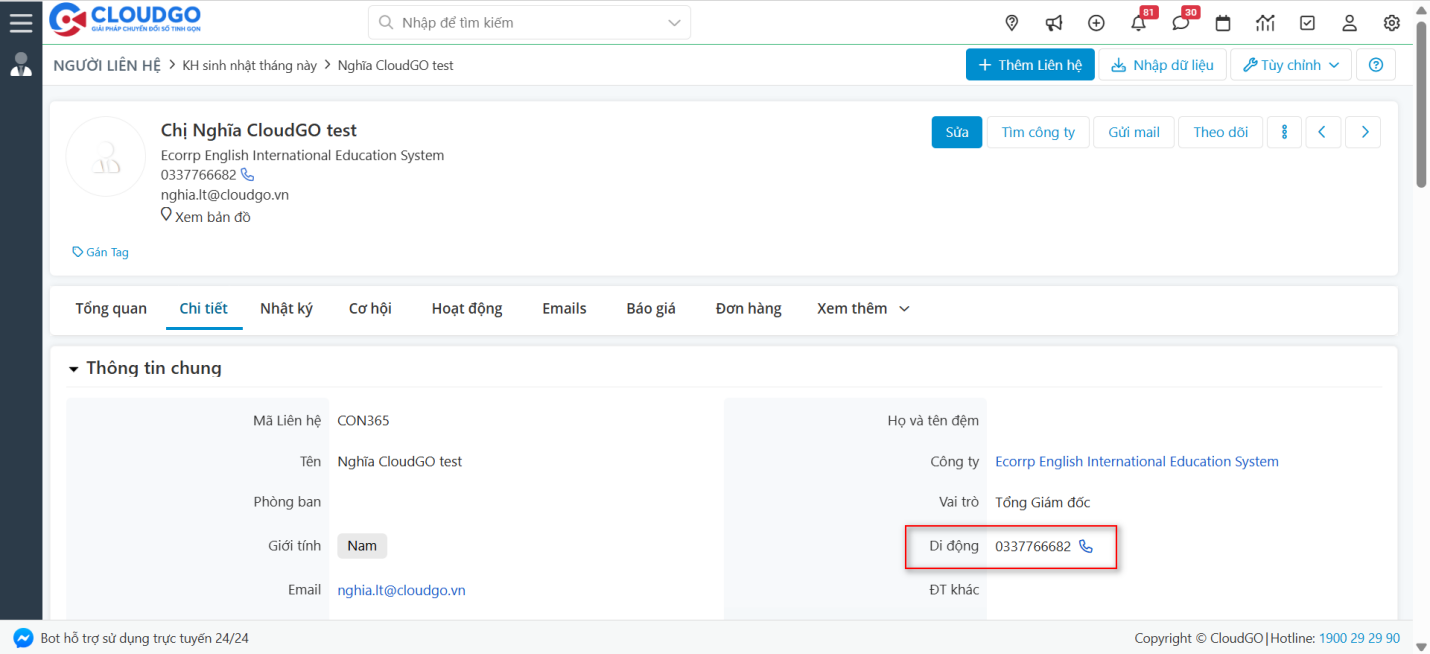1430x654 pixels.
Task: Open the user profile icon
Action: (x=1349, y=22)
